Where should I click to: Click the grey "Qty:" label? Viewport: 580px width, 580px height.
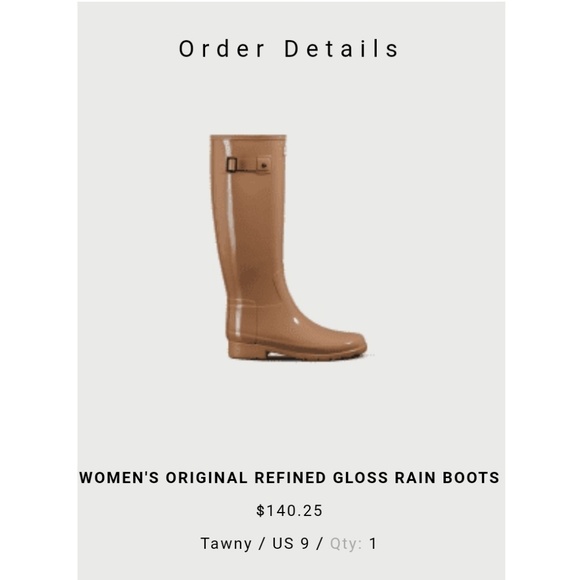point(346,544)
